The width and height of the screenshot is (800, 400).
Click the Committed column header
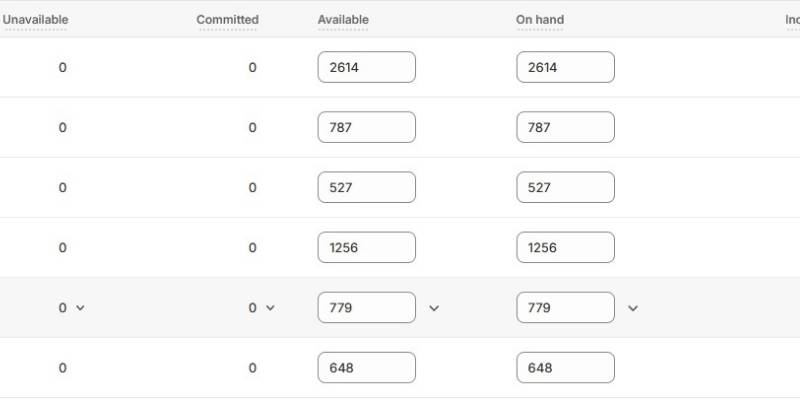point(227,20)
